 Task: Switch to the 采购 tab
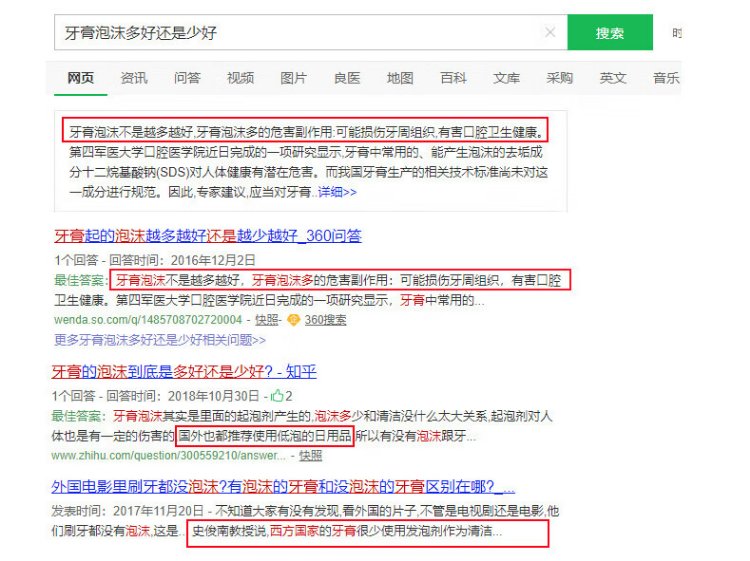coord(560,79)
